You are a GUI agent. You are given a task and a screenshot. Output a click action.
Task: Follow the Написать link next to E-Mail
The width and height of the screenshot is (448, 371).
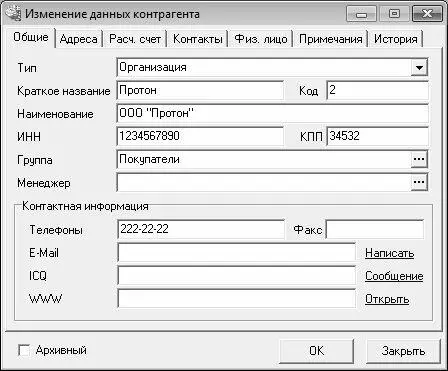pos(389,253)
